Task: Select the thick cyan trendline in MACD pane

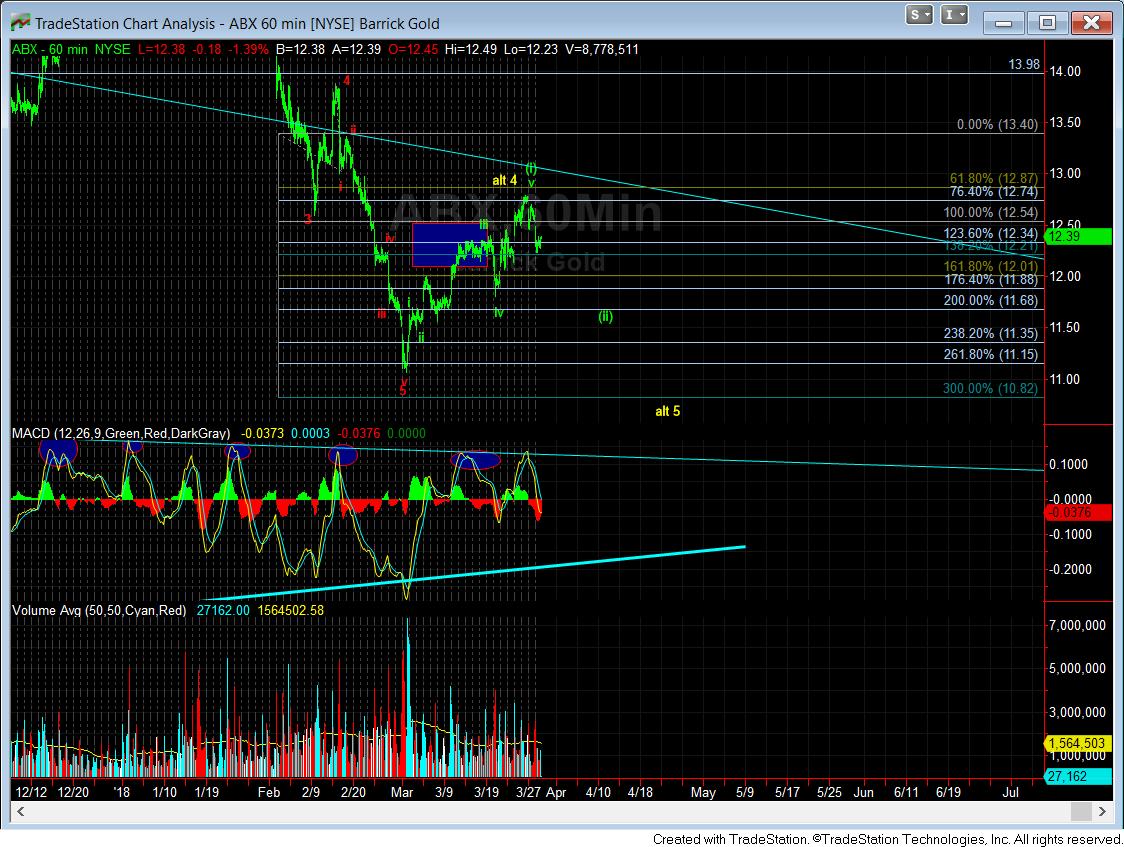Action: pyautogui.click(x=475, y=573)
